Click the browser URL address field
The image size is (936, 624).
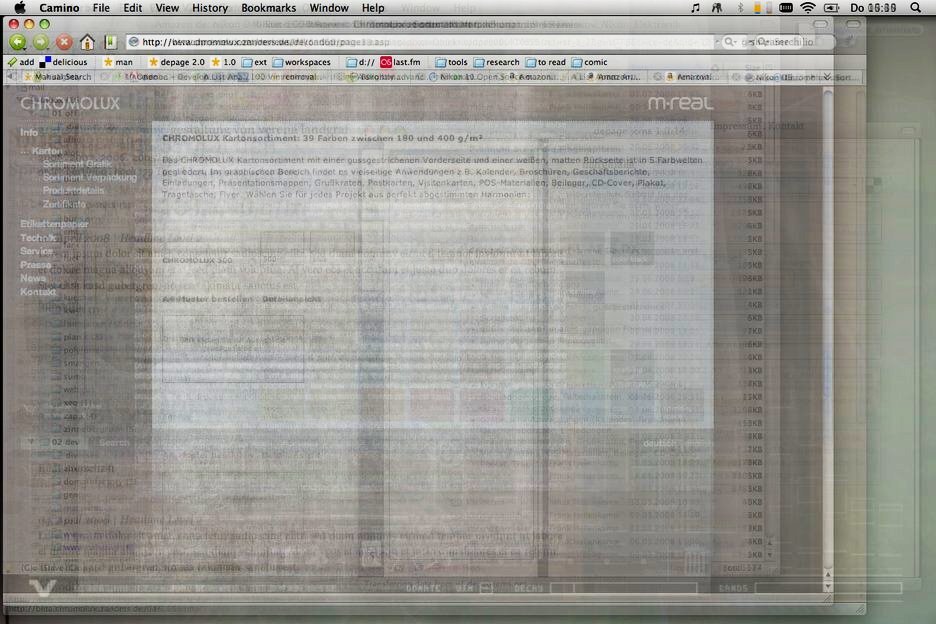(420, 42)
